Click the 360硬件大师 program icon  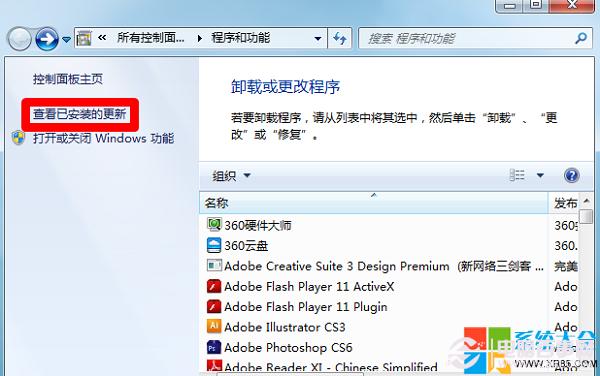pyautogui.click(x=214, y=225)
